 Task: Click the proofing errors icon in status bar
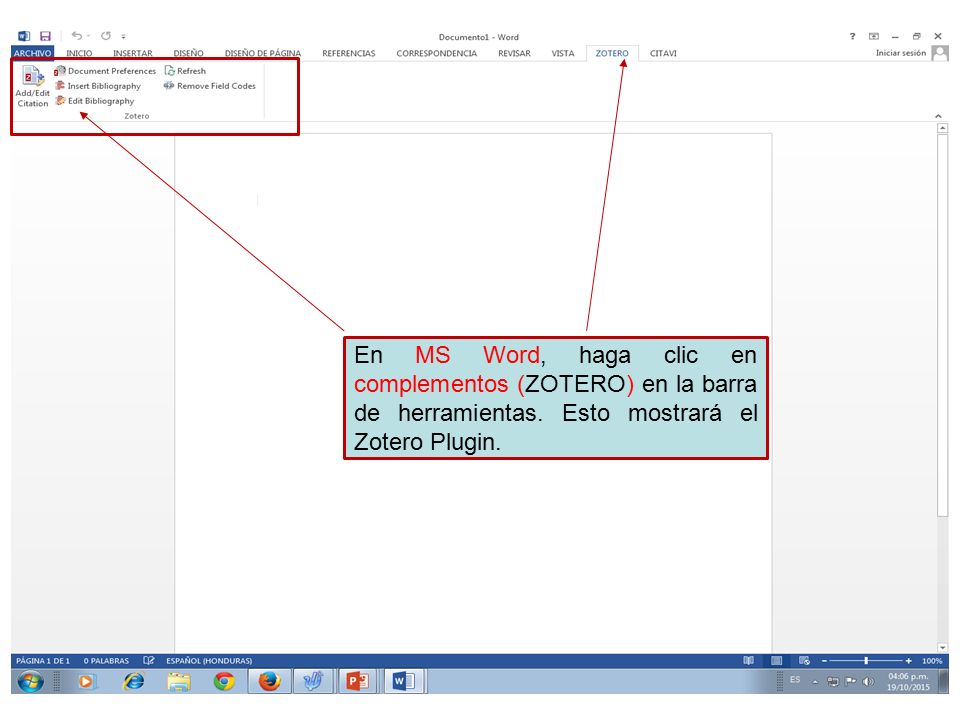tap(148, 661)
